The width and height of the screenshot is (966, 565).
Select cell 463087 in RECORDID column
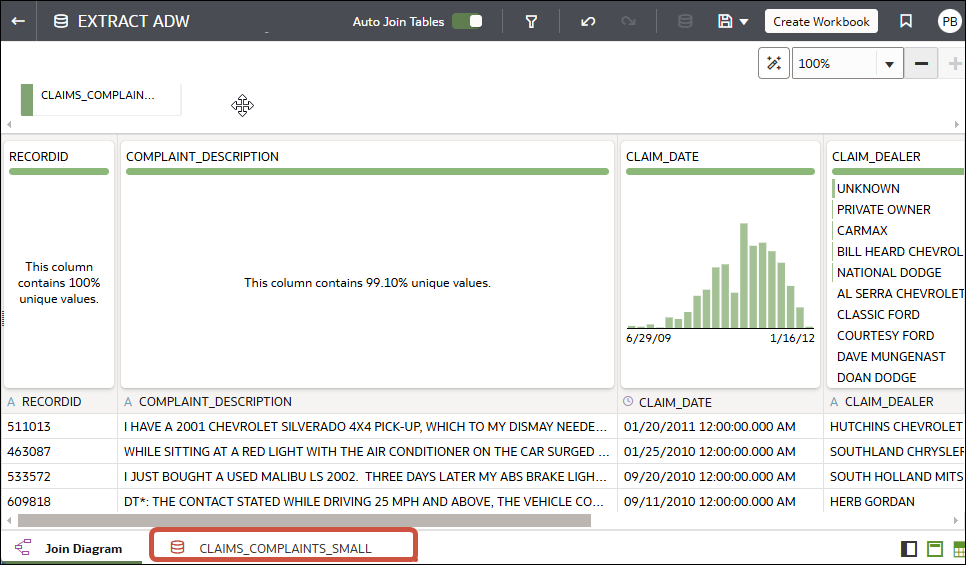pos(60,452)
